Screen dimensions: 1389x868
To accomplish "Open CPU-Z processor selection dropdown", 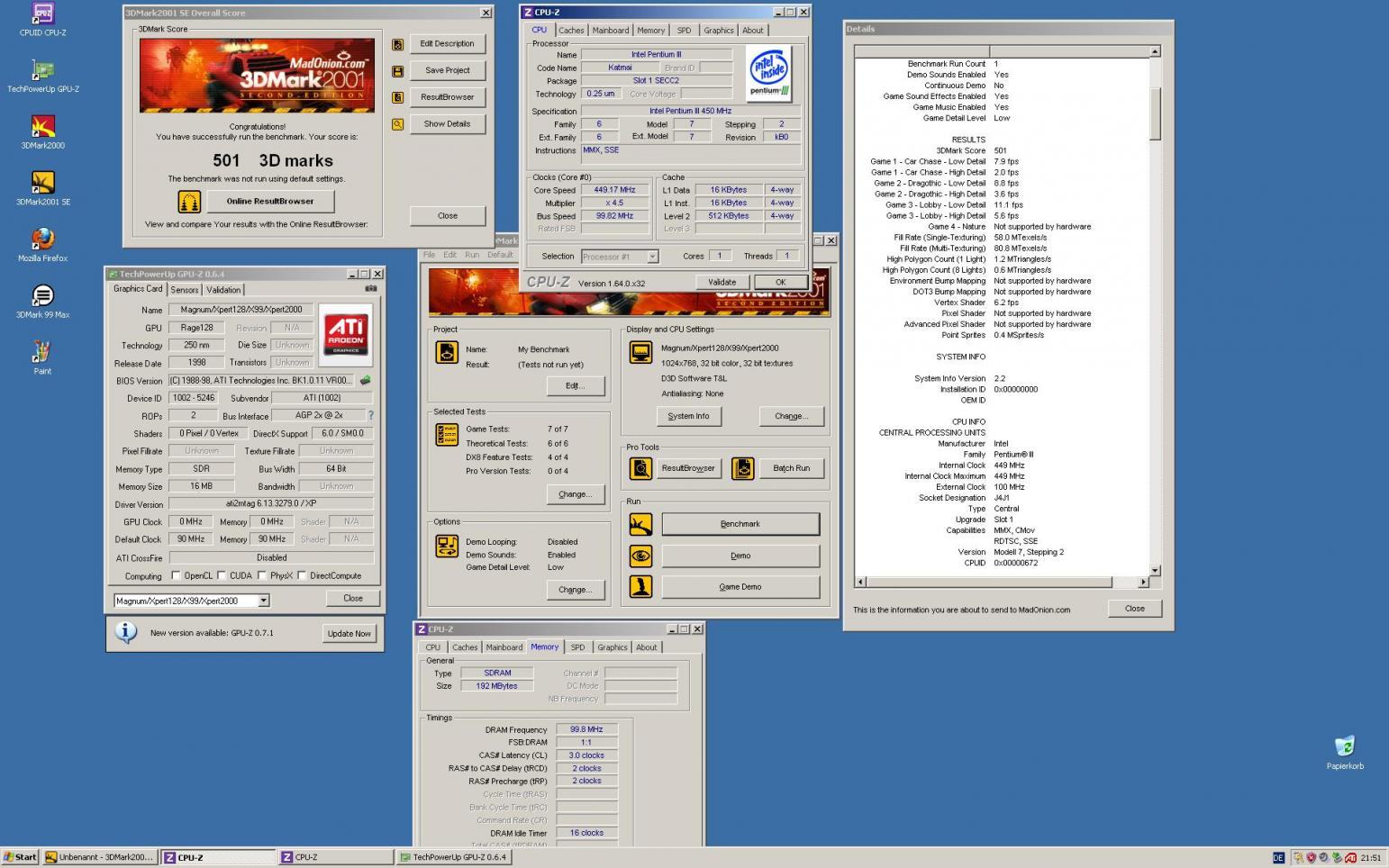I will (x=652, y=257).
